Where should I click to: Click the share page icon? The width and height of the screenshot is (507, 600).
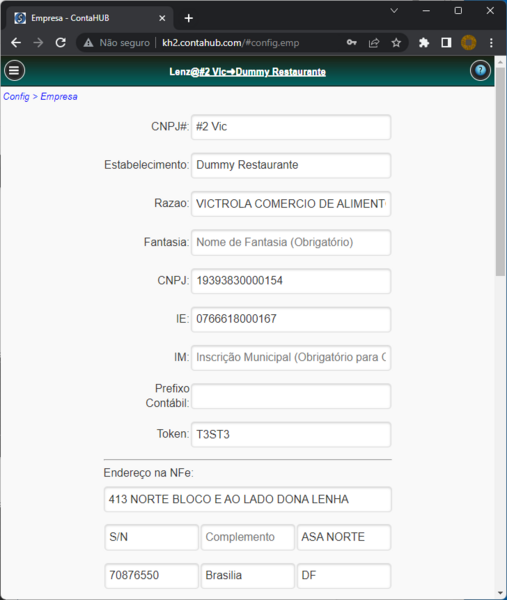pos(374,42)
